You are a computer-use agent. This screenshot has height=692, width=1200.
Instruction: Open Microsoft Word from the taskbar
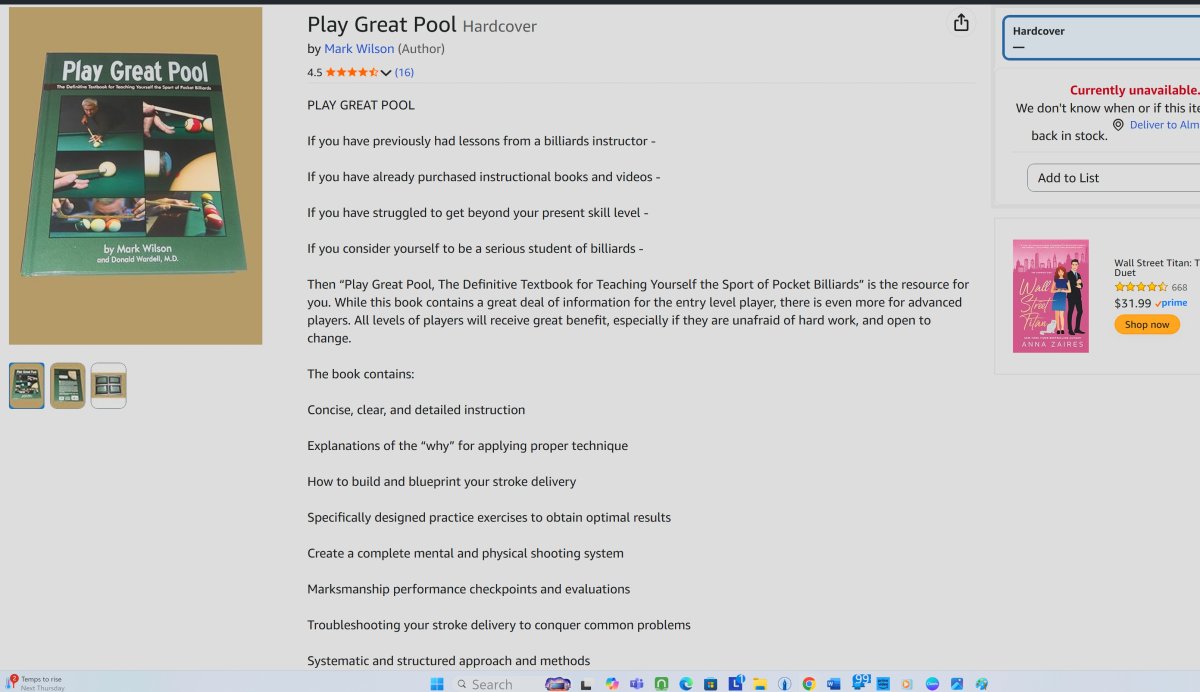pos(834,684)
